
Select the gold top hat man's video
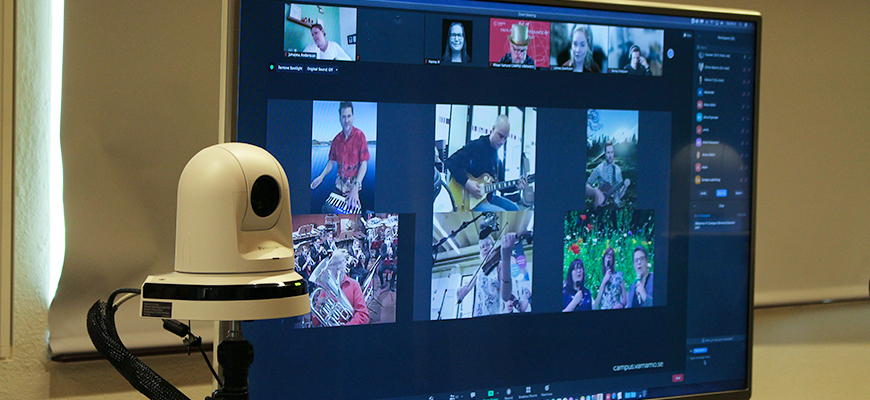(519, 42)
